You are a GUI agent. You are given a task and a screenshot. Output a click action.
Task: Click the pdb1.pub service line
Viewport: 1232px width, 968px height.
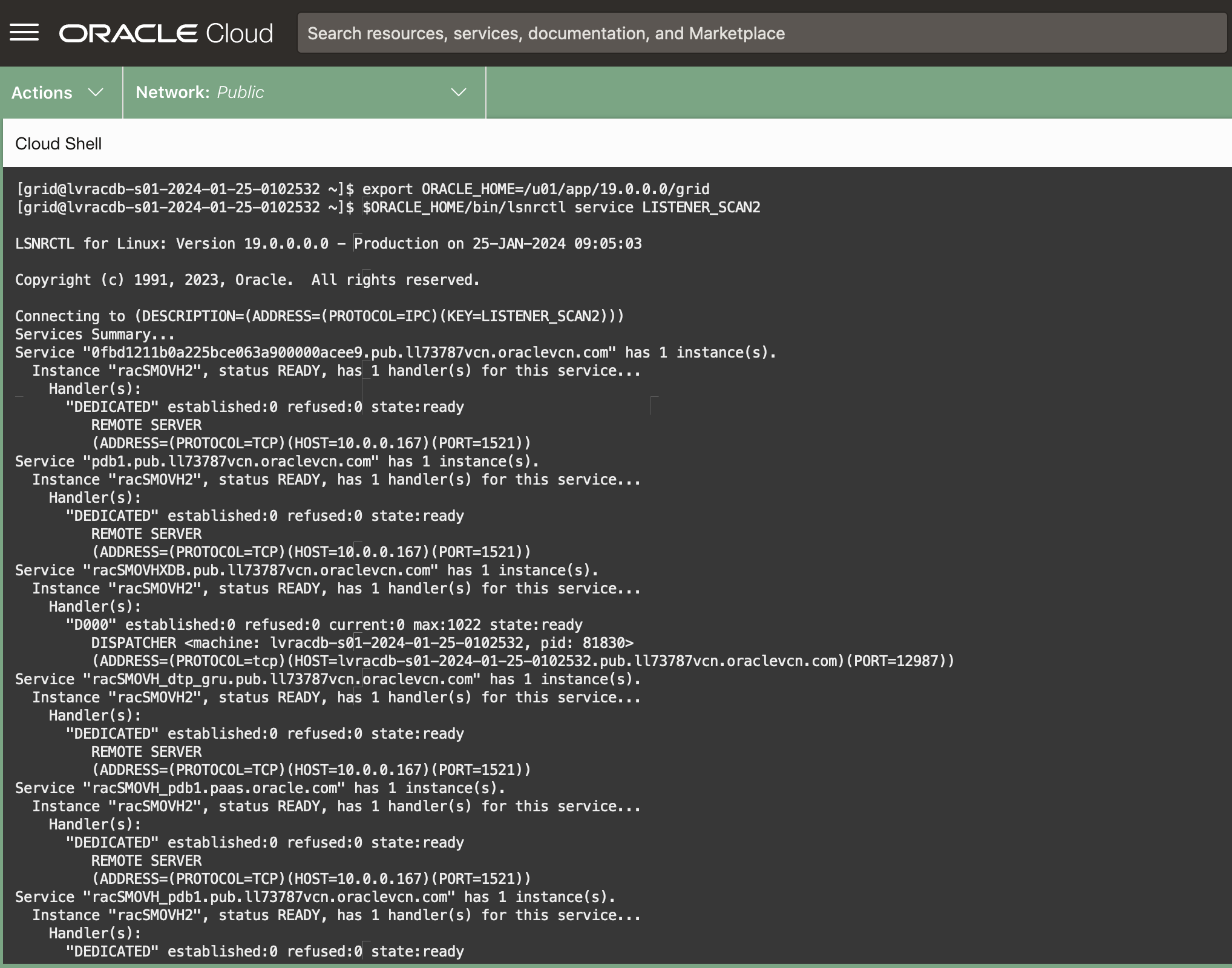point(277,462)
